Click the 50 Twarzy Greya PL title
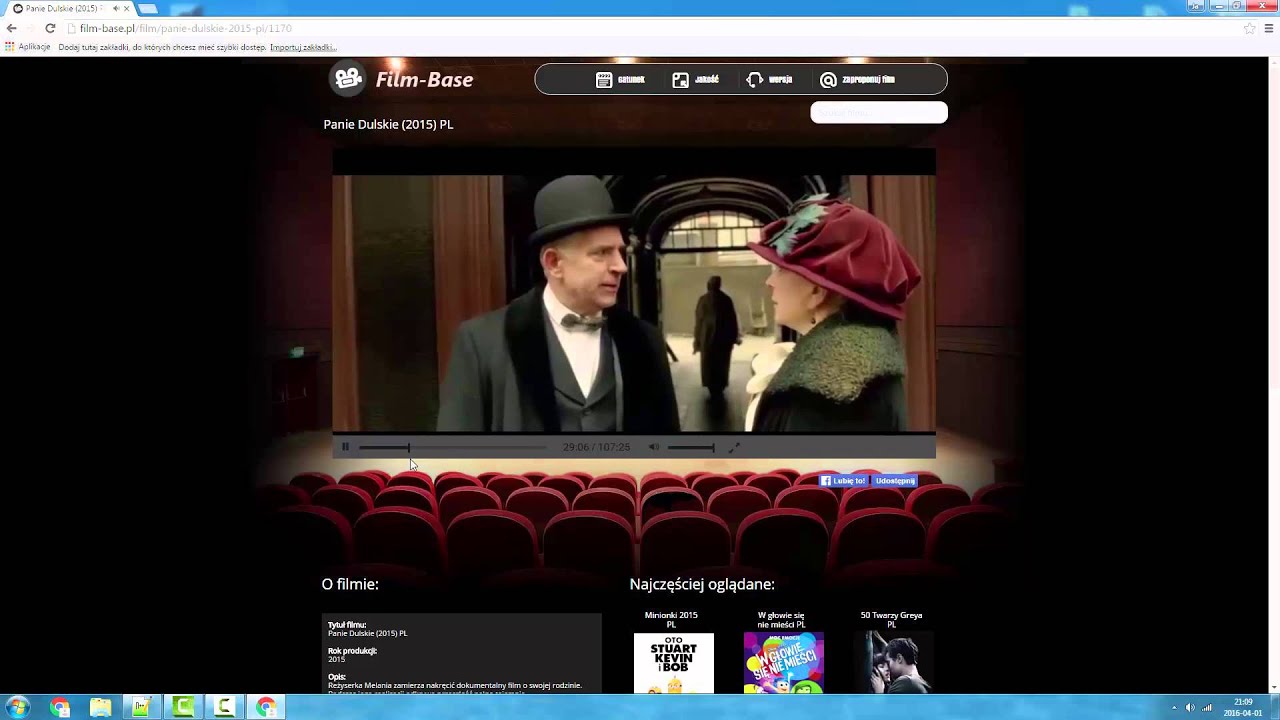Viewport: 1280px width, 720px height. tap(891, 620)
